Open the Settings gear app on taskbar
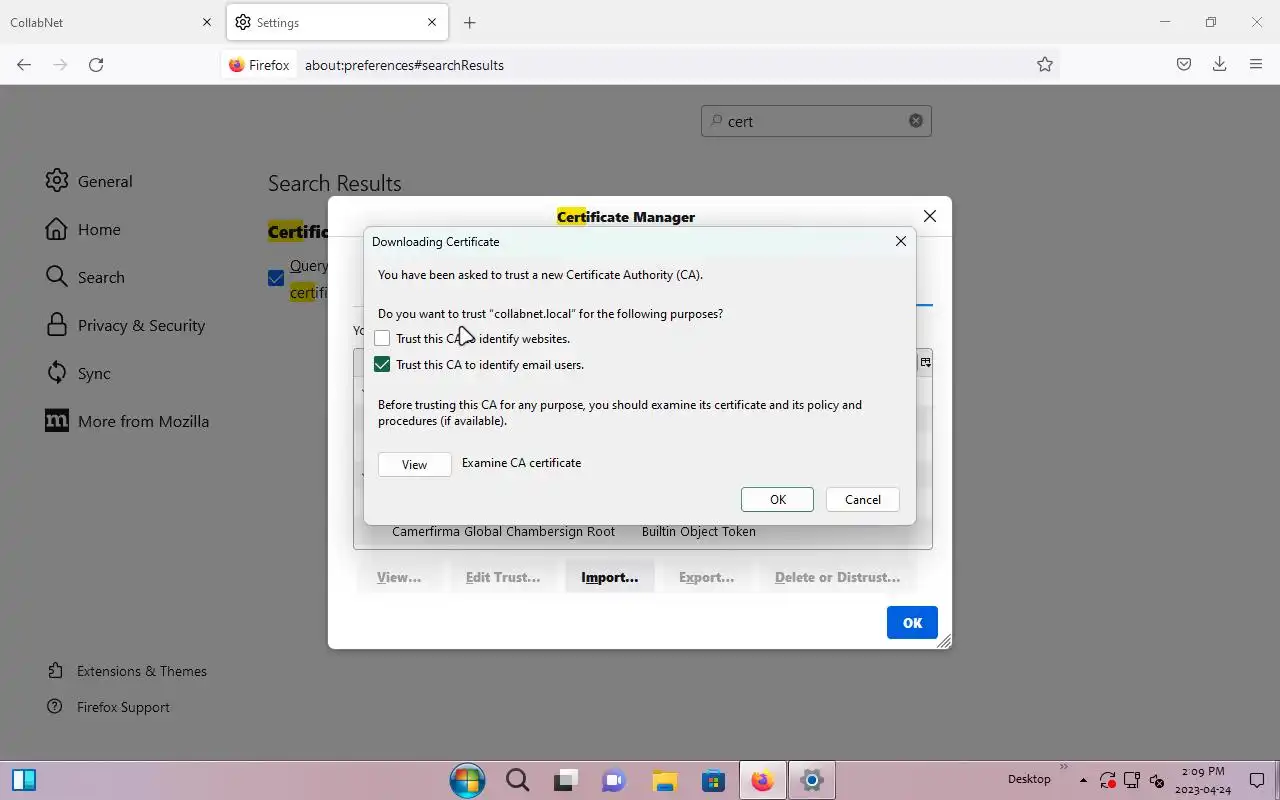The height and width of the screenshot is (800, 1280). 811,780
